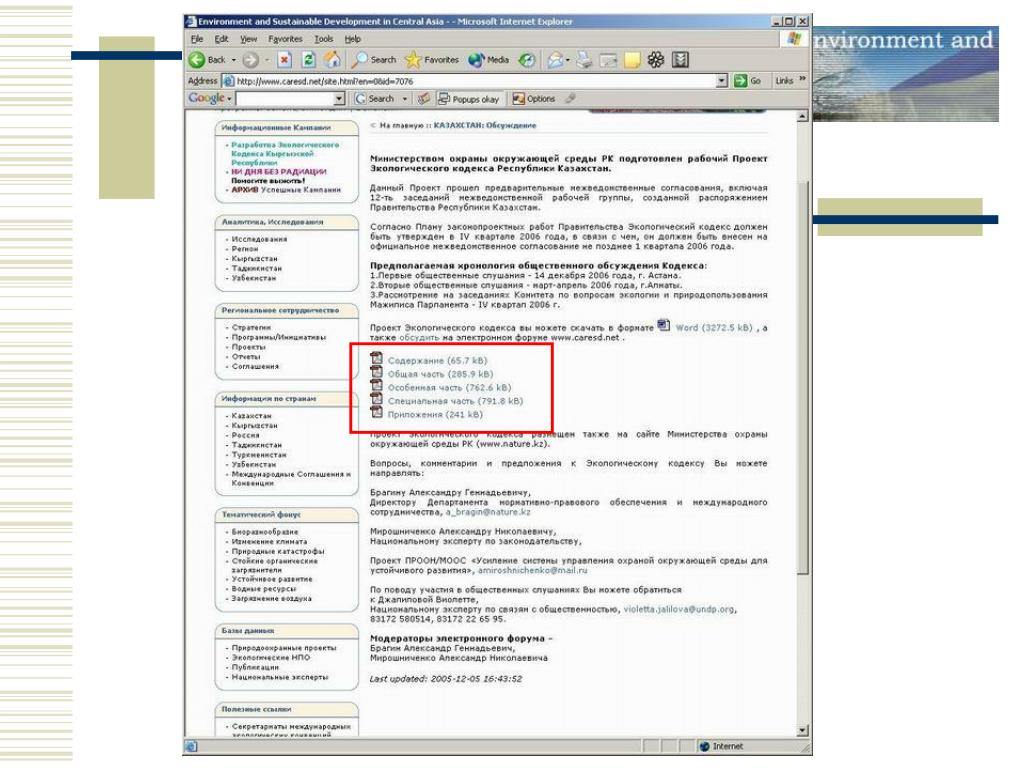Open Публикации in the databases sidebar
Image resolution: width=1024 pixels, height=768 pixels.
[255, 667]
